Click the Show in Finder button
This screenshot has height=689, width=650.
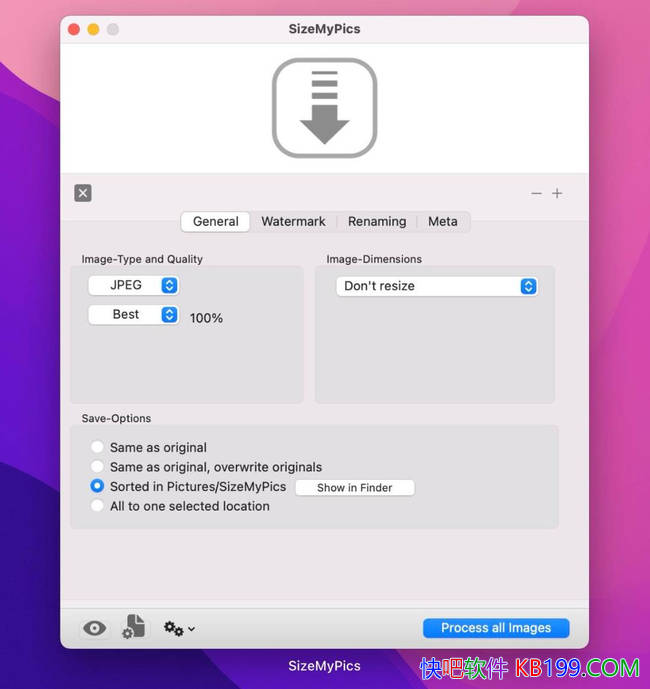click(354, 488)
